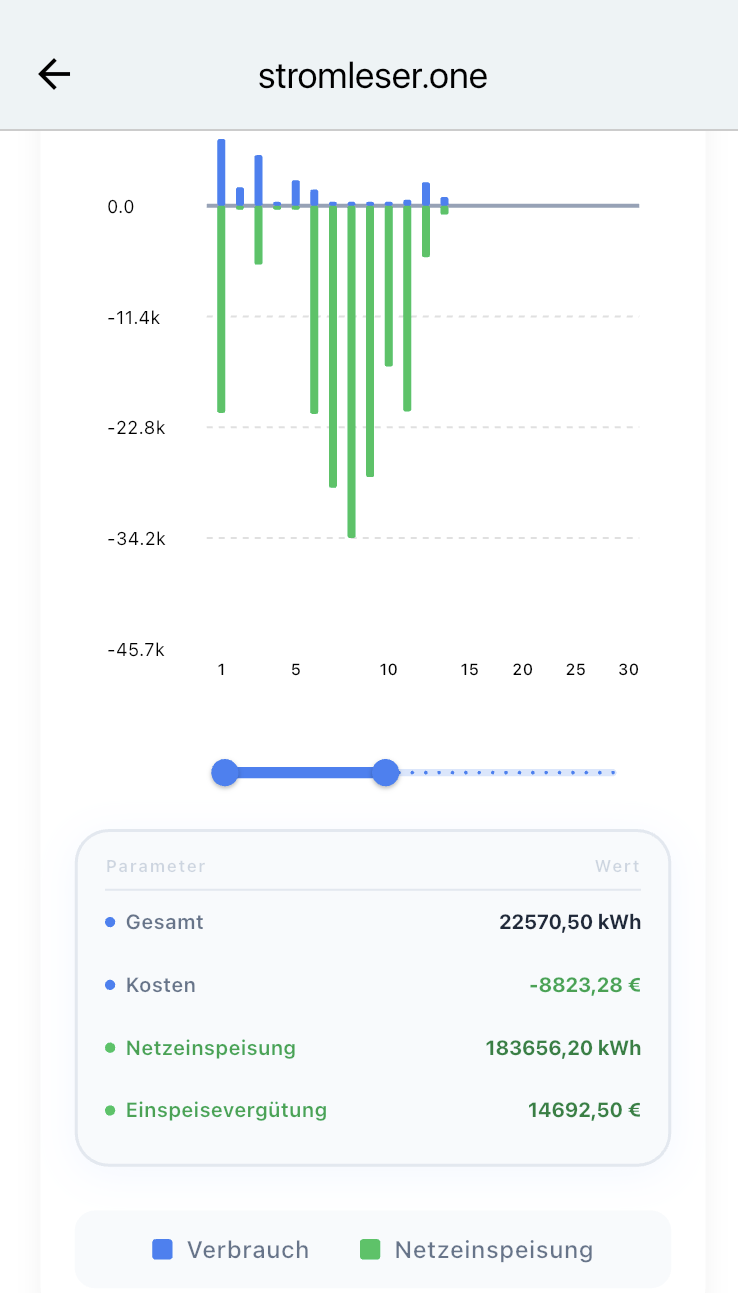Click the dotted slider track on right
This screenshot has width=738, height=1293.
(510, 772)
